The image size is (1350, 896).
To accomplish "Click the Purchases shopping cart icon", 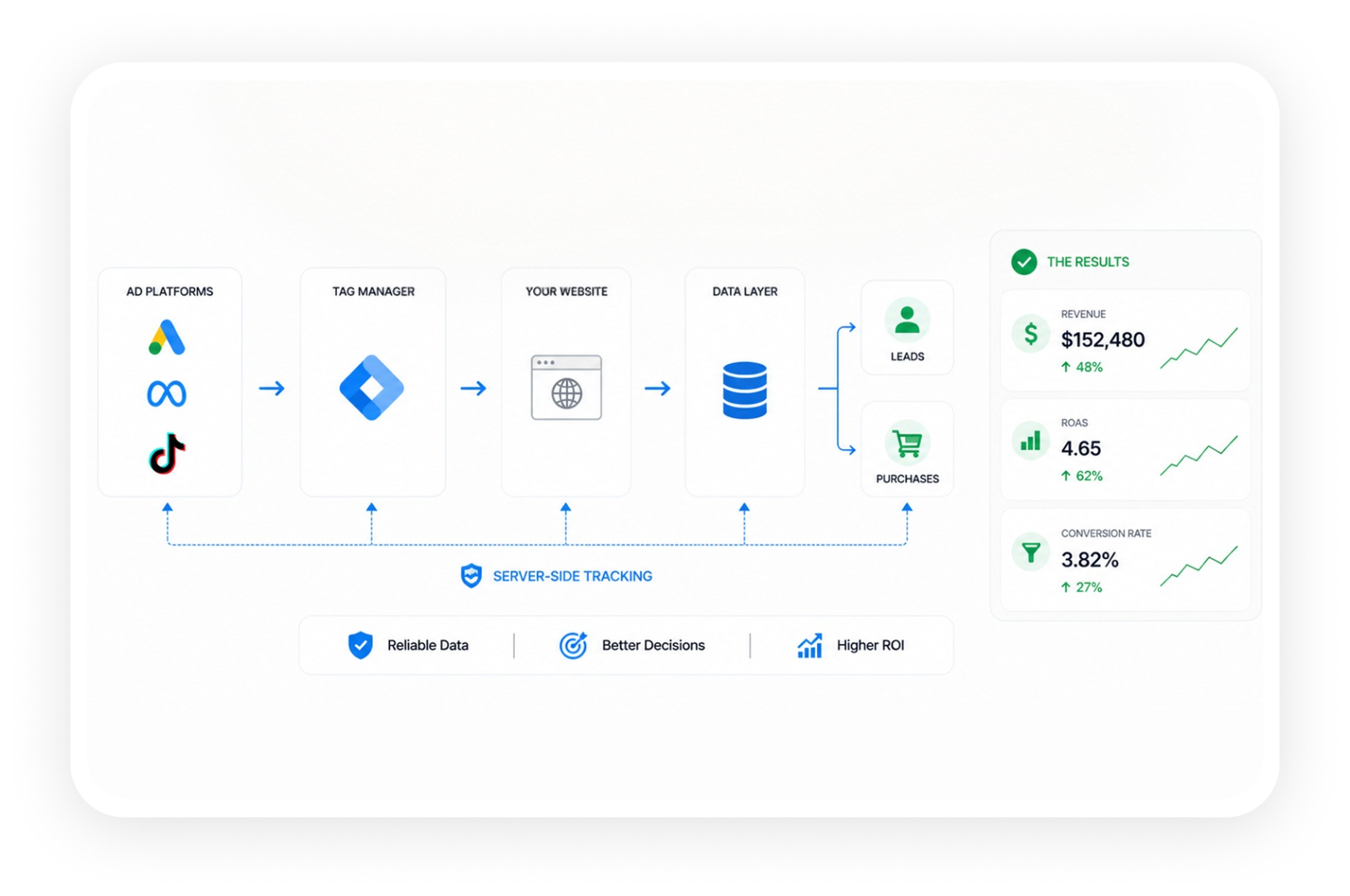I will tap(908, 443).
